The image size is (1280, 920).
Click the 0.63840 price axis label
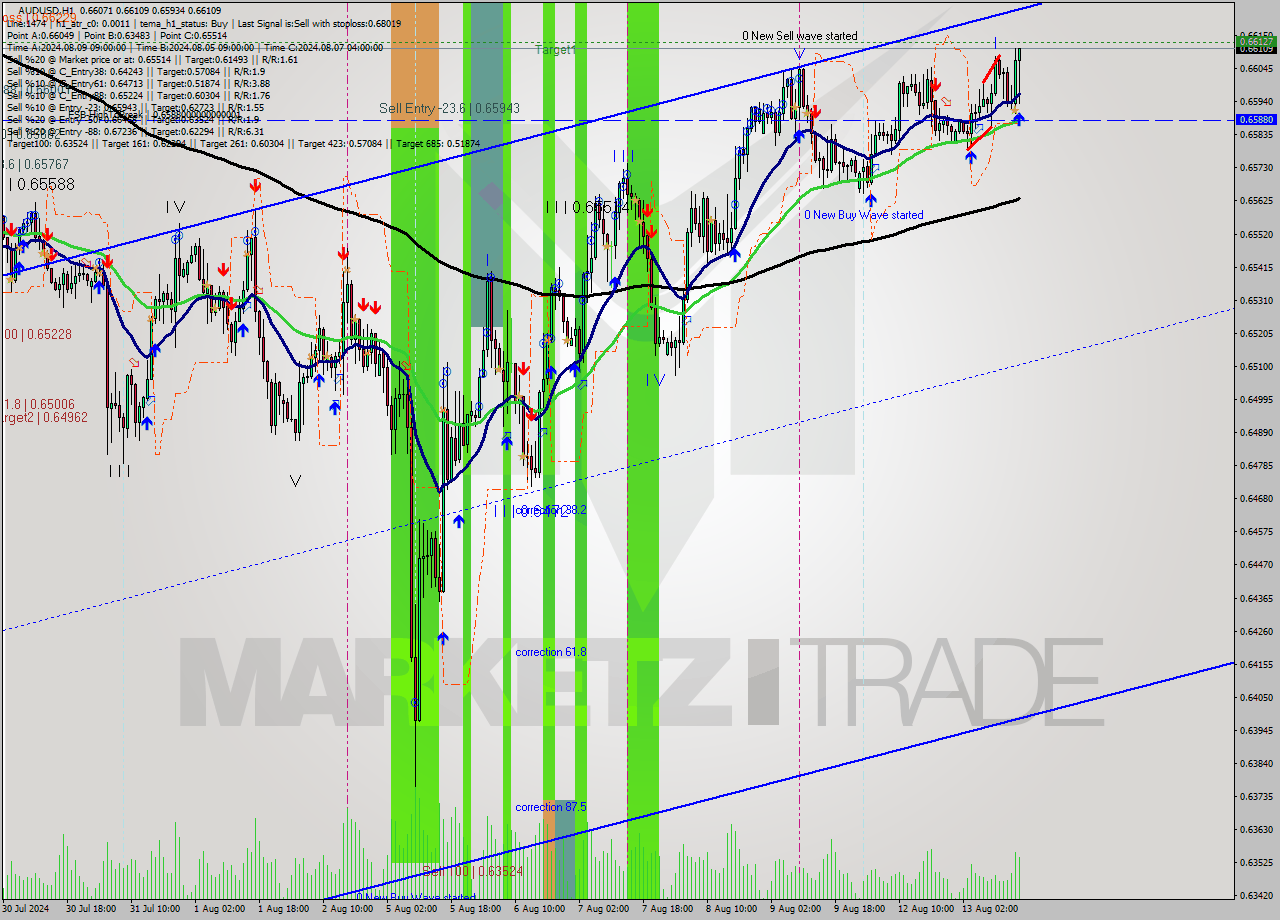(x=1257, y=764)
